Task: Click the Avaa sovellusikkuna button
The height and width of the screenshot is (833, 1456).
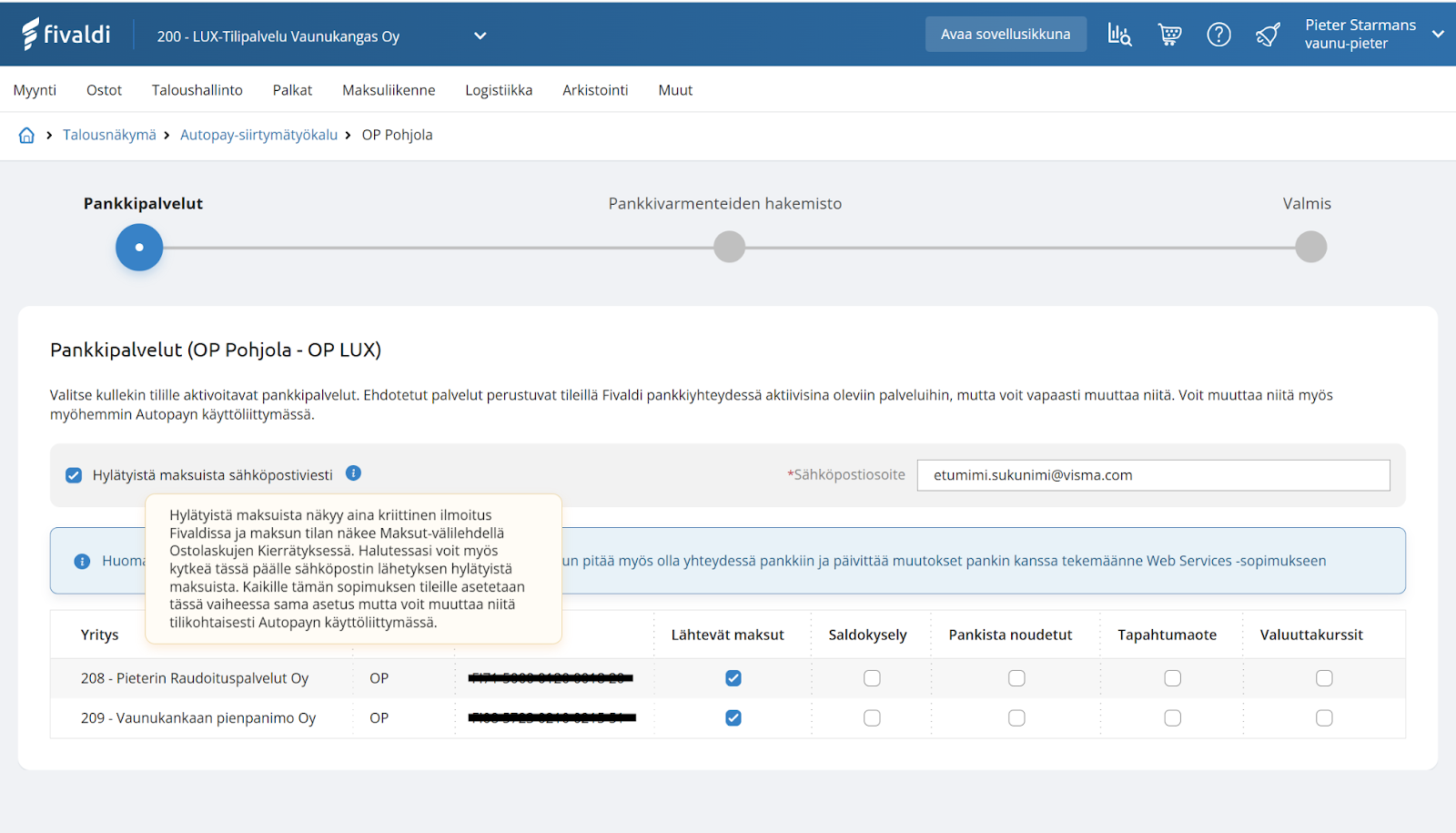Action: (1006, 35)
